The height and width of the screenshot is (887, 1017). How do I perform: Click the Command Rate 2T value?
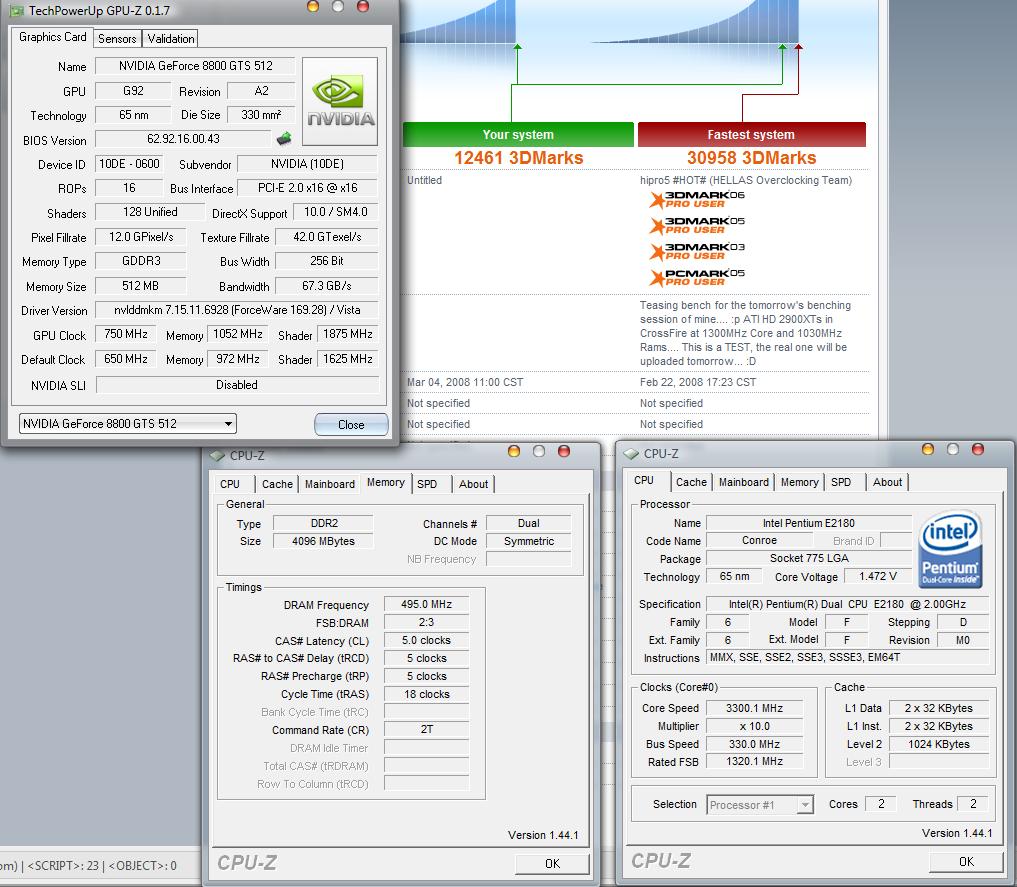coord(426,729)
